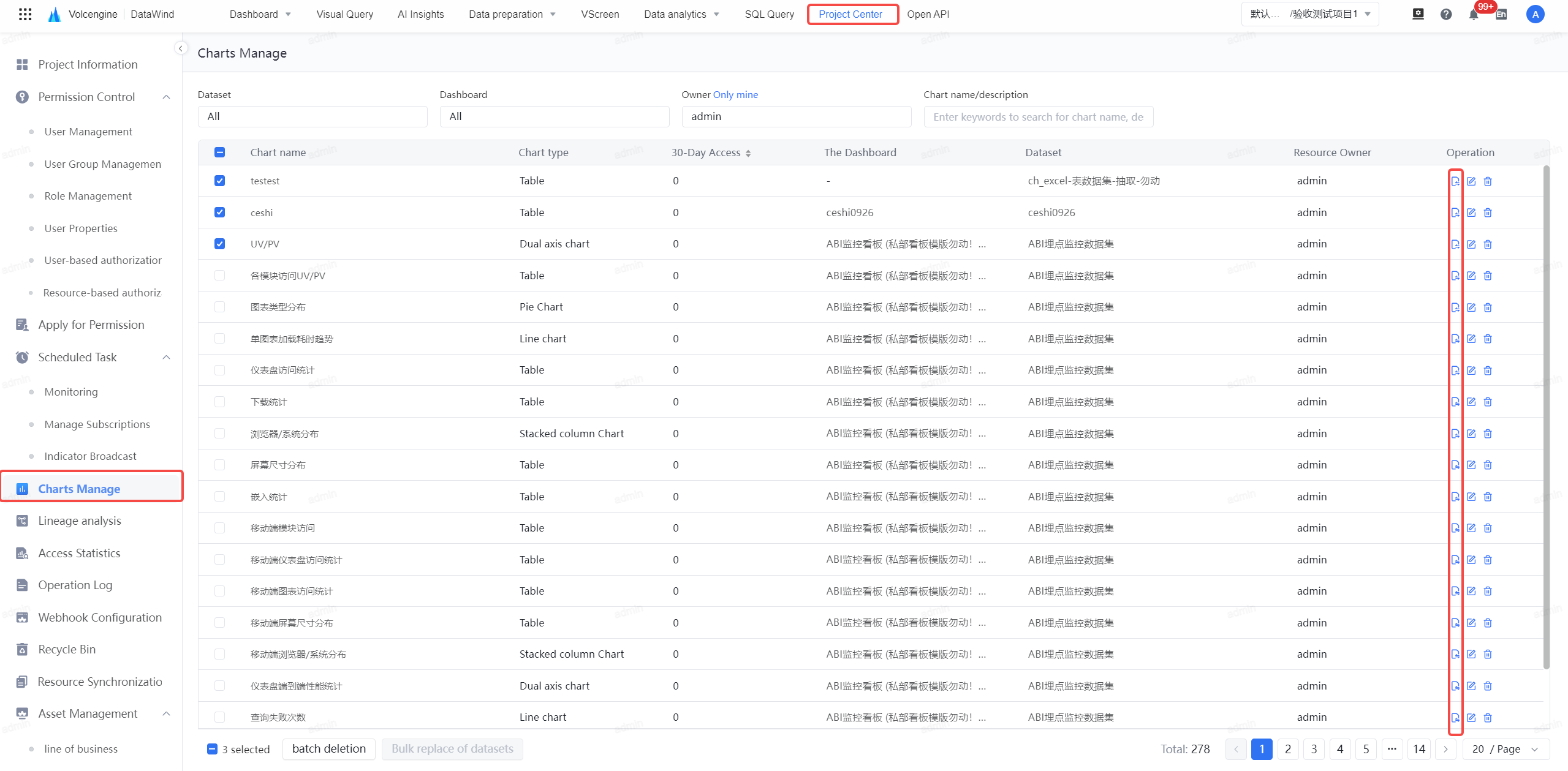
Task: Expand the Data preparation top menu
Action: [512, 14]
